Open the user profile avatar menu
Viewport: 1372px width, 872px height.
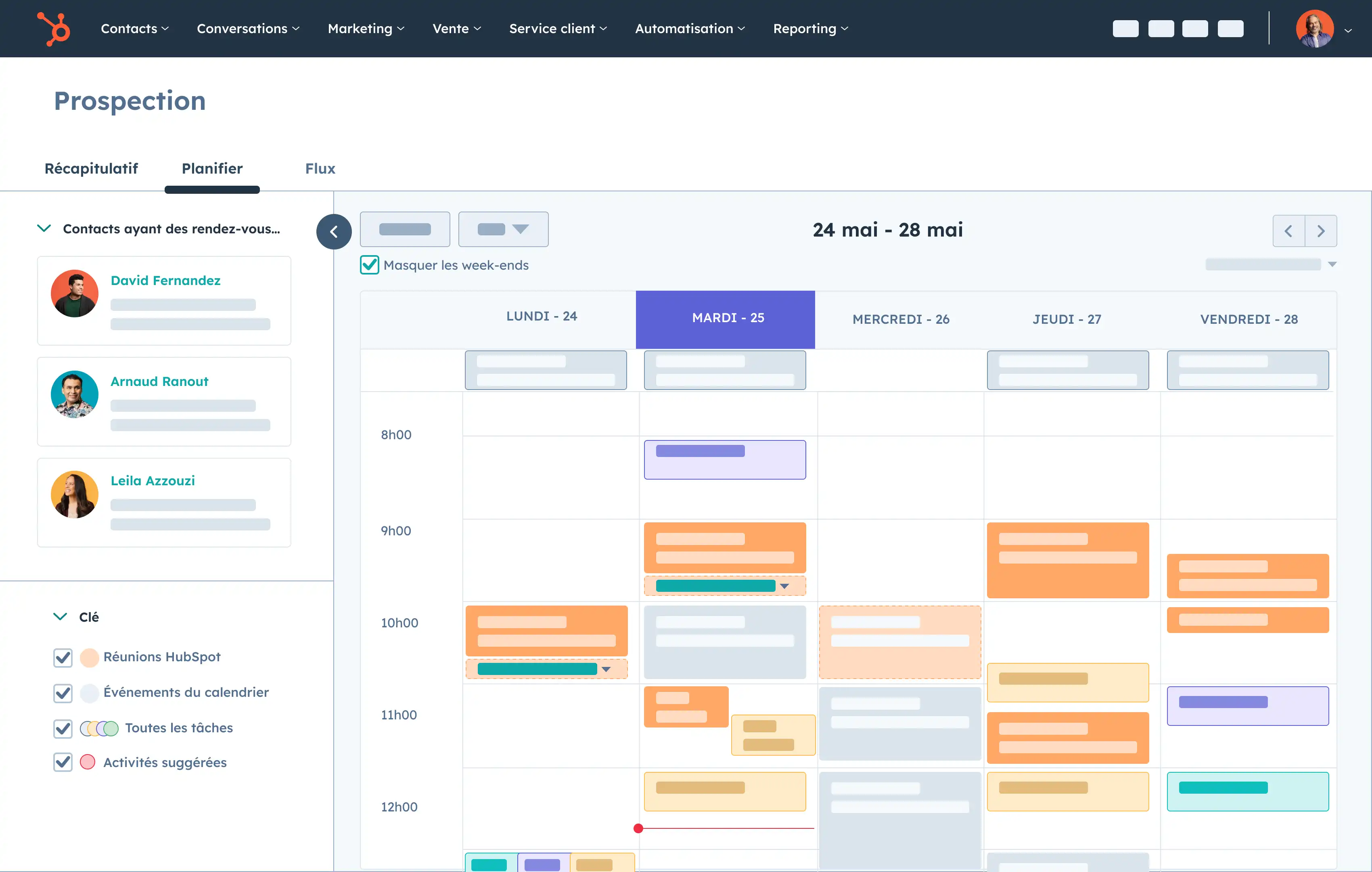click(x=1315, y=29)
